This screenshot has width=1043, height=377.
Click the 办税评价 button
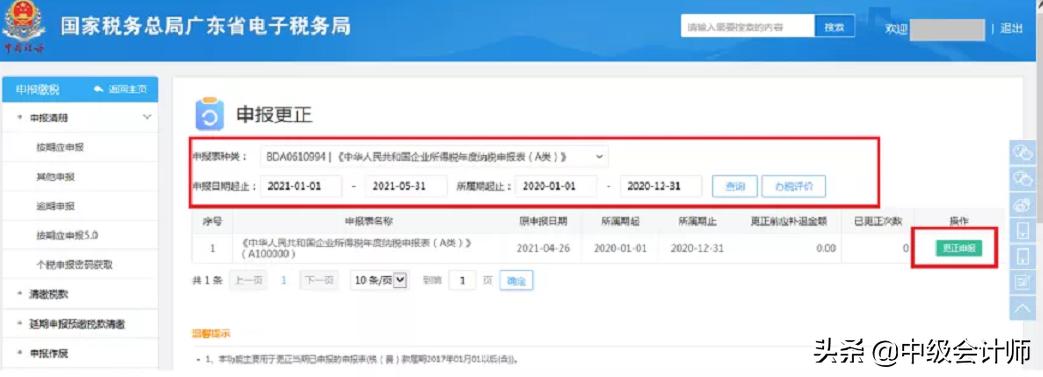794,187
